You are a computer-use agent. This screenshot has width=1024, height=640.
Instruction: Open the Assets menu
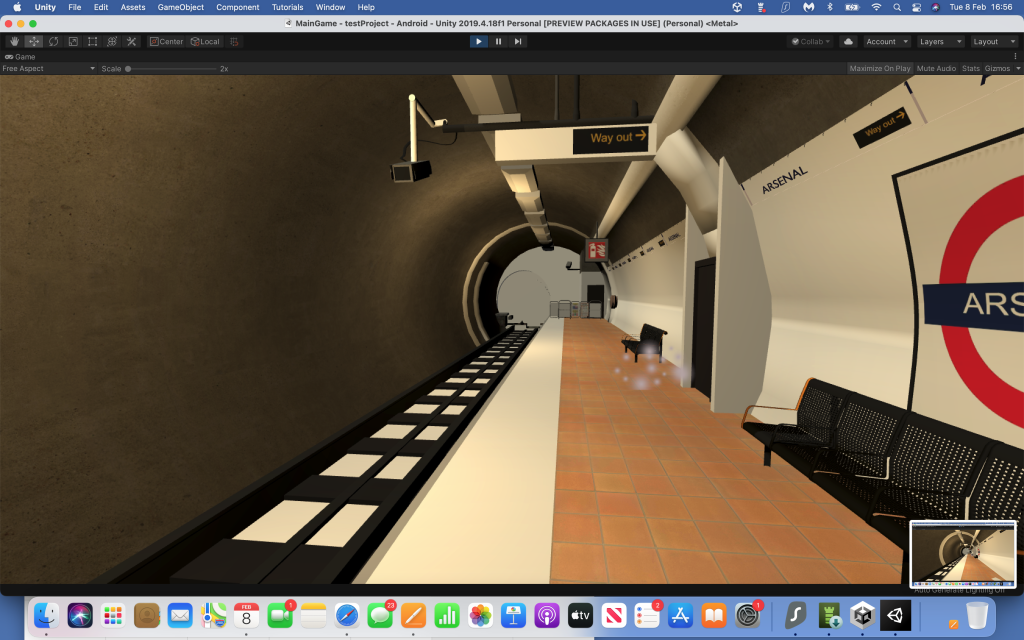(x=133, y=7)
